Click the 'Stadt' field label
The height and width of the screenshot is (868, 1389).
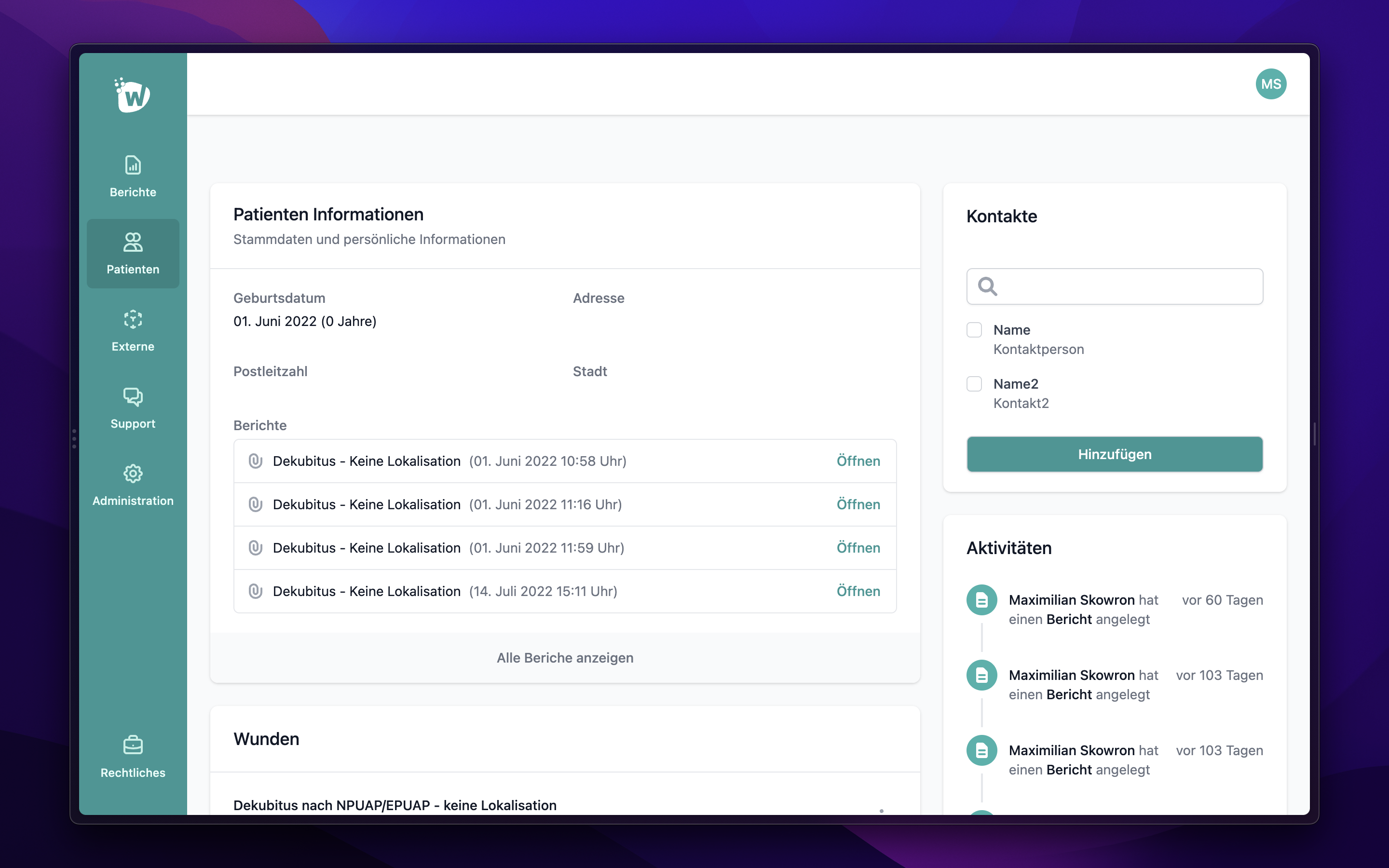click(x=590, y=371)
